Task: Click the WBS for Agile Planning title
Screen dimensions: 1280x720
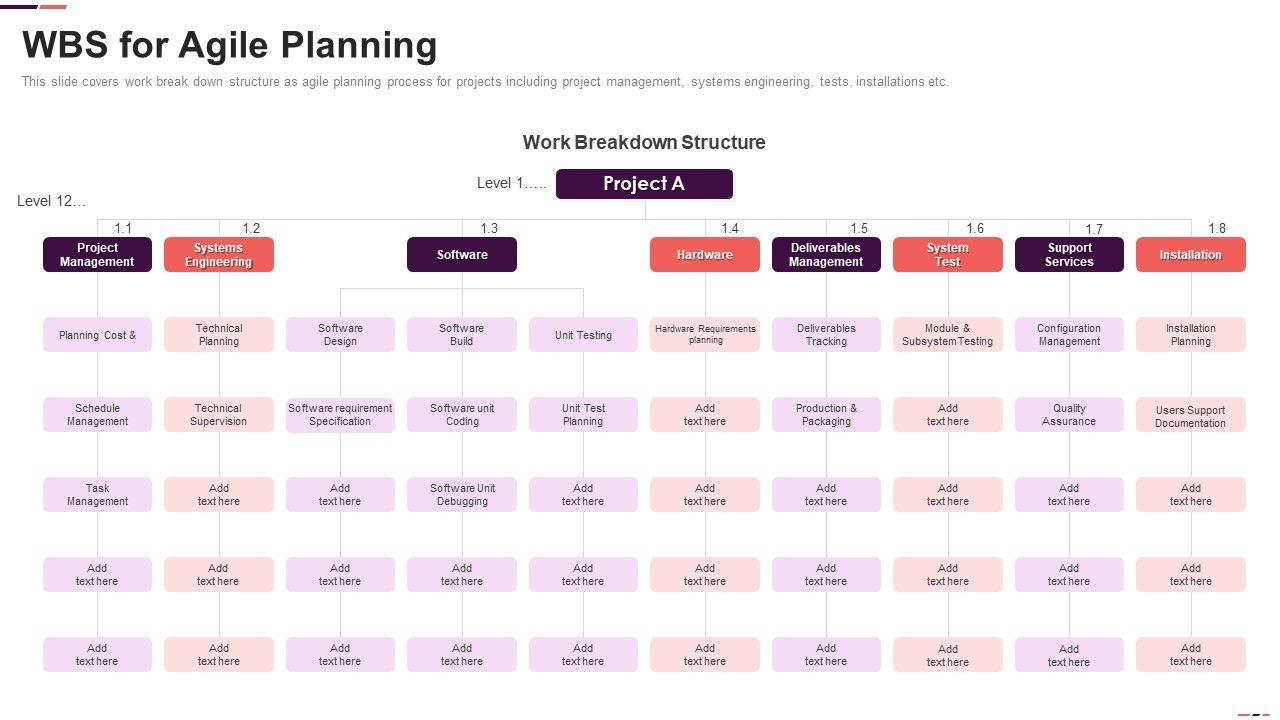Action: [x=230, y=46]
